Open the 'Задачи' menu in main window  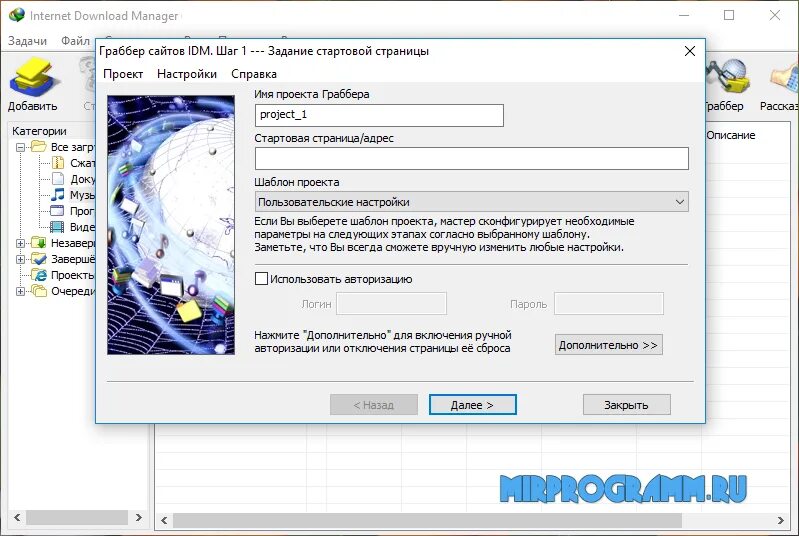point(28,41)
